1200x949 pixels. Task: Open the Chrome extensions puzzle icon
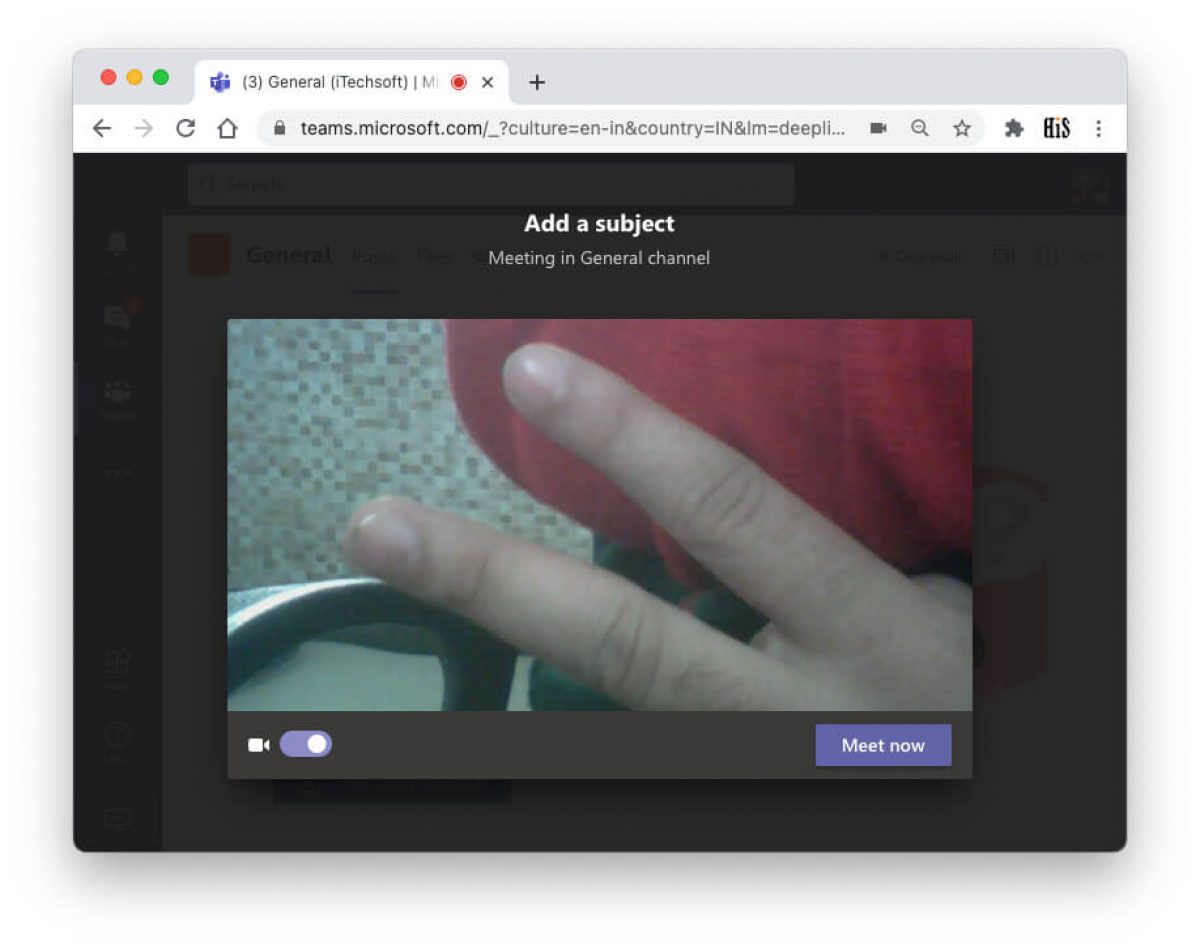point(1013,128)
